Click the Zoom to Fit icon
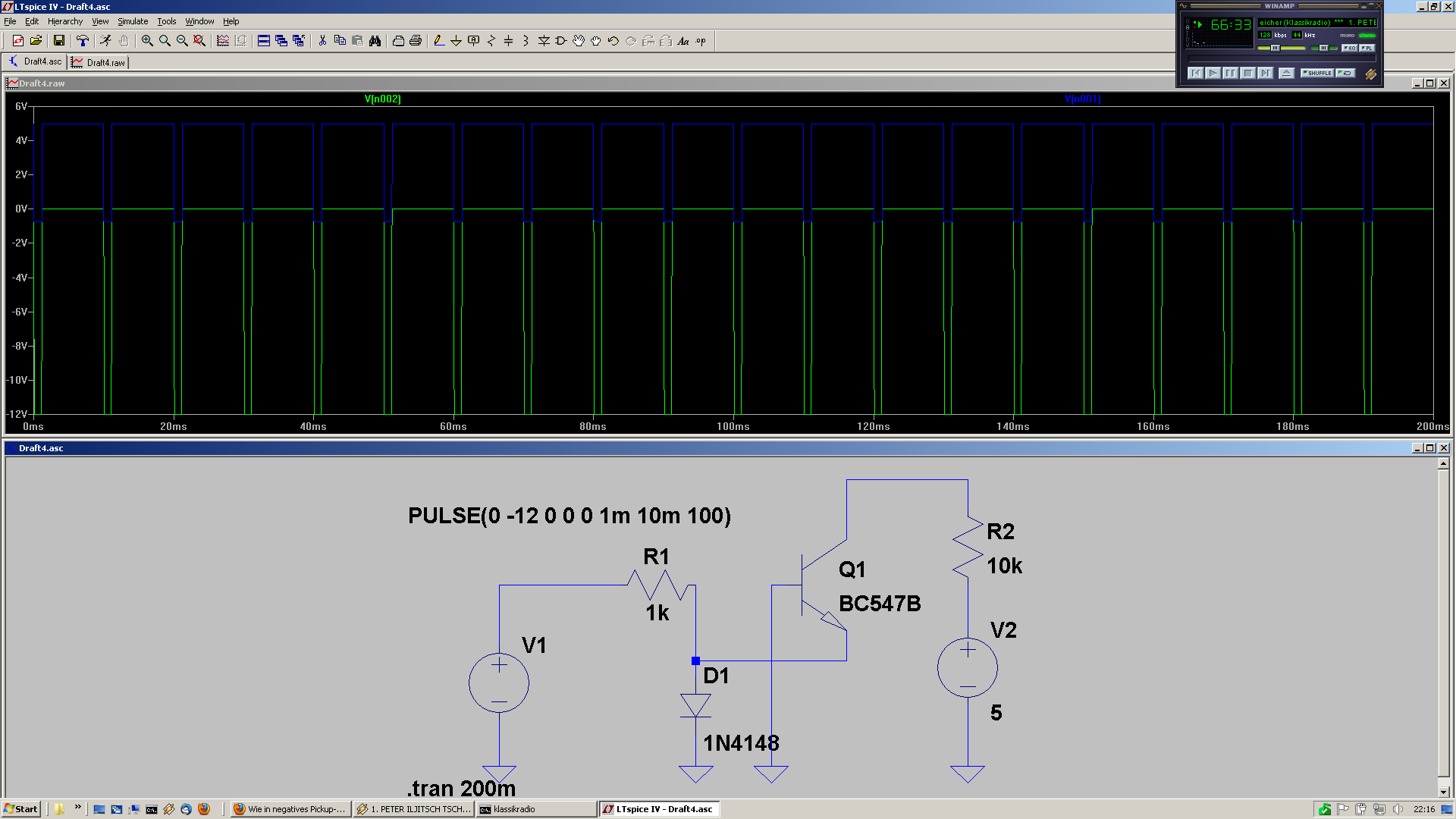This screenshot has height=819, width=1456. [199, 41]
